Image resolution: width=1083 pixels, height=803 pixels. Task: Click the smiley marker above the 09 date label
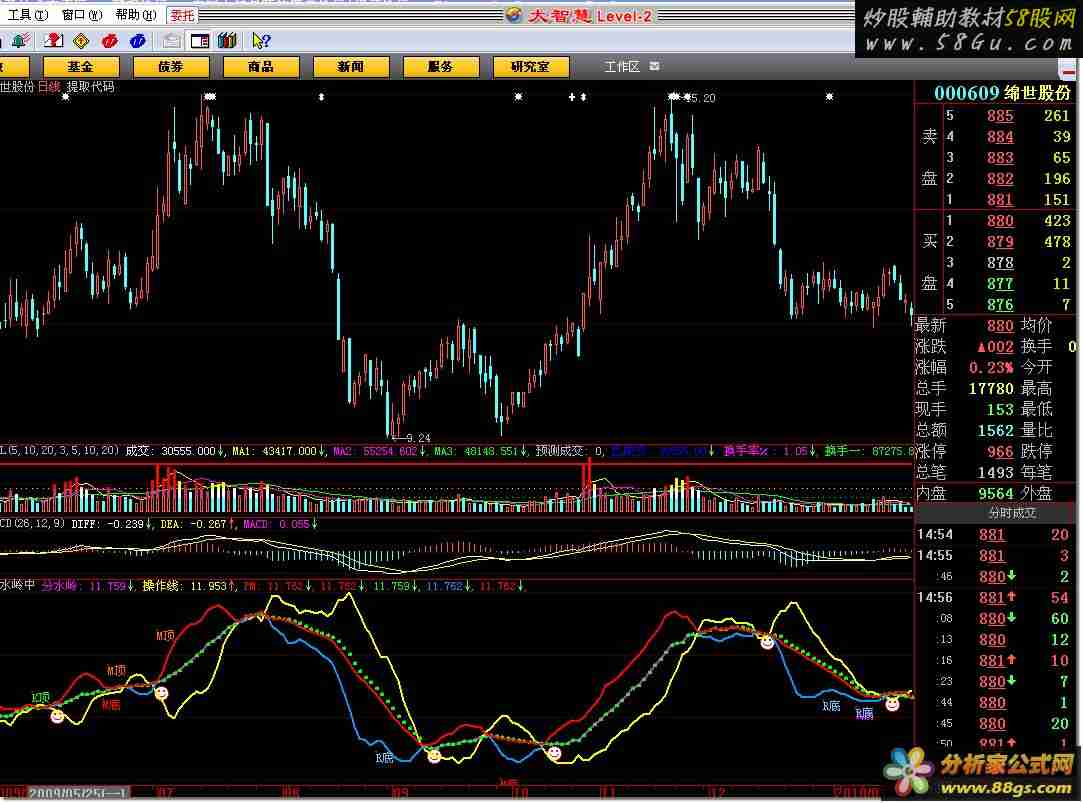pyautogui.click(x=434, y=756)
